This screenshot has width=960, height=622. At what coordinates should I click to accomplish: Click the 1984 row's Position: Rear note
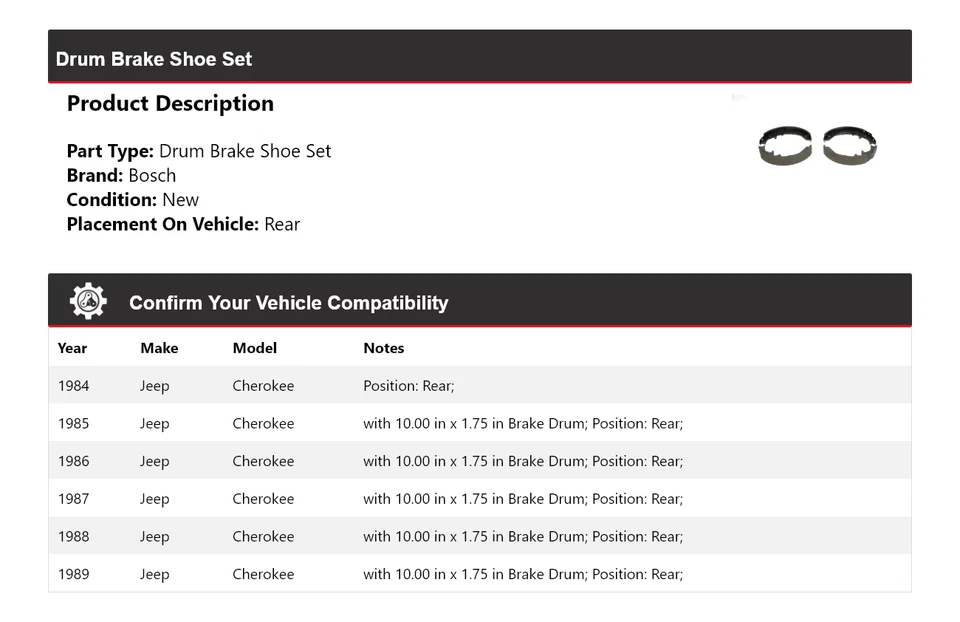click(408, 386)
